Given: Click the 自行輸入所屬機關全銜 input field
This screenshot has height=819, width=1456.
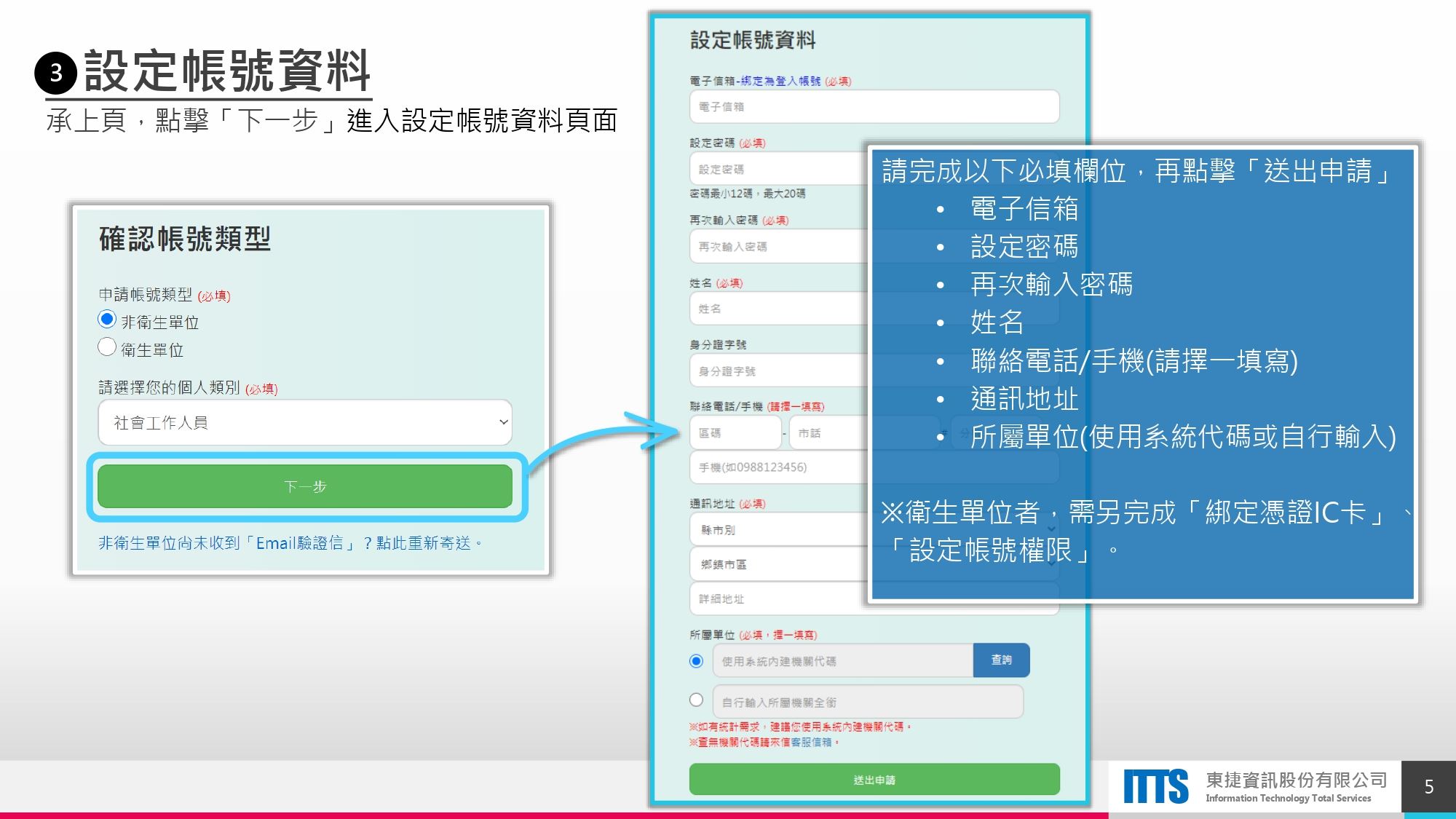Looking at the screenshot, I should 868,702.
